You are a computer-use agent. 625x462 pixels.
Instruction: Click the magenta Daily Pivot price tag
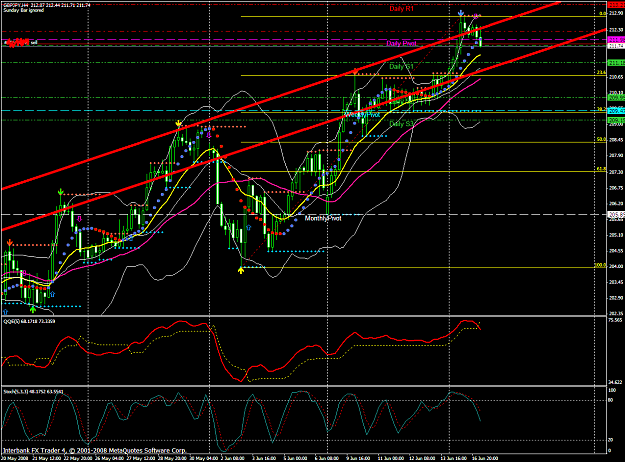616,40
